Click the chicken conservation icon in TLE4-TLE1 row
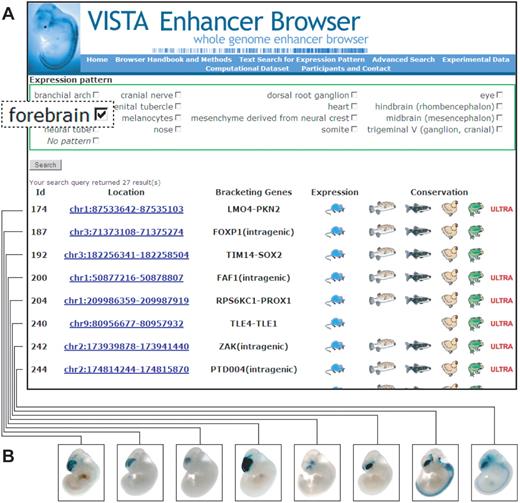This screenshot has height=503, width=520. (450, 323)
